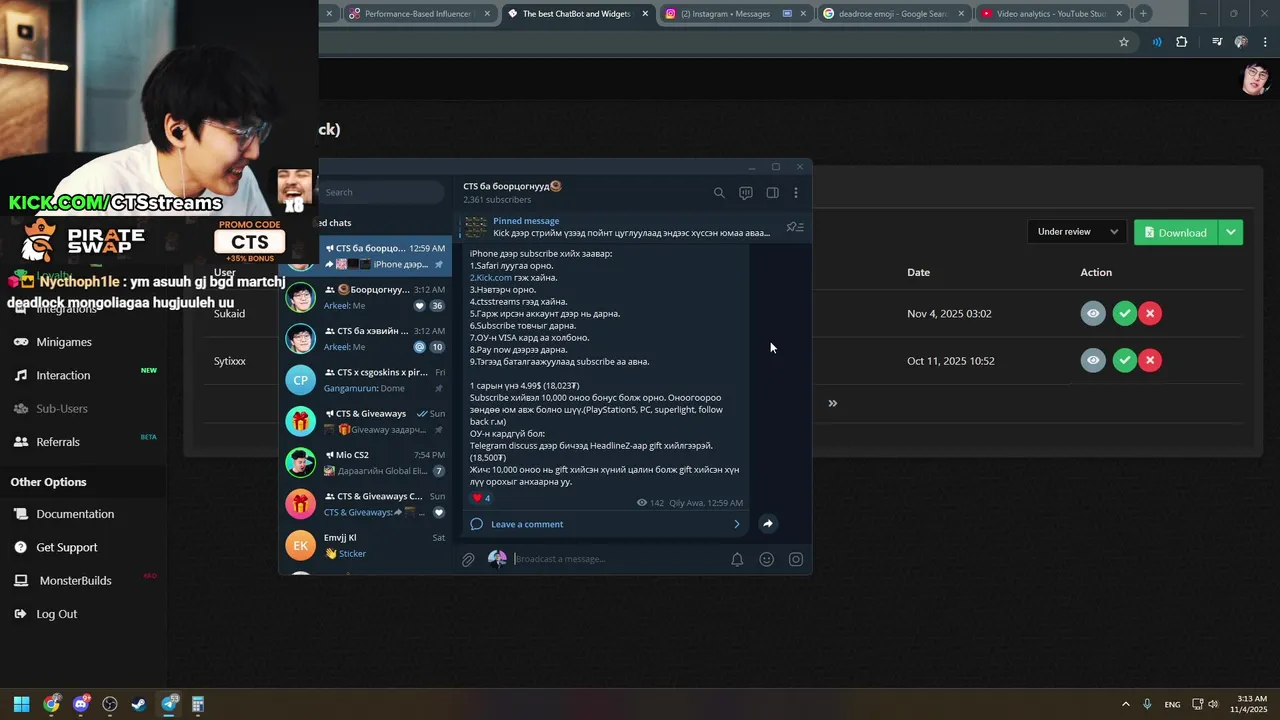This screenshot has width=1280, height=720.
Task: Open the Mio CS2 channel chat
Action: click(x=367, y=462)
